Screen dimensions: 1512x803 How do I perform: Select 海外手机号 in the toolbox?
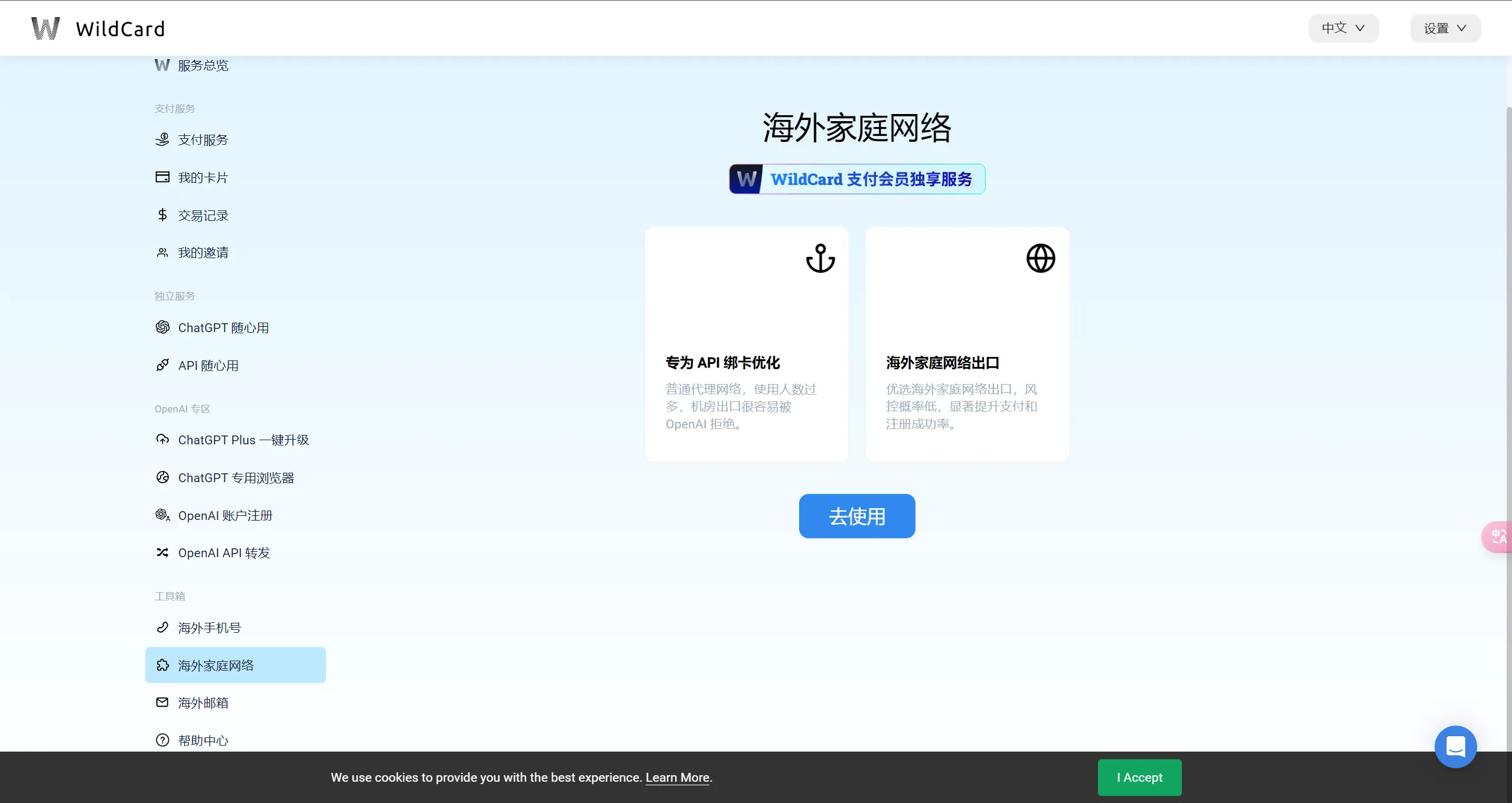(x=210, y=628)
